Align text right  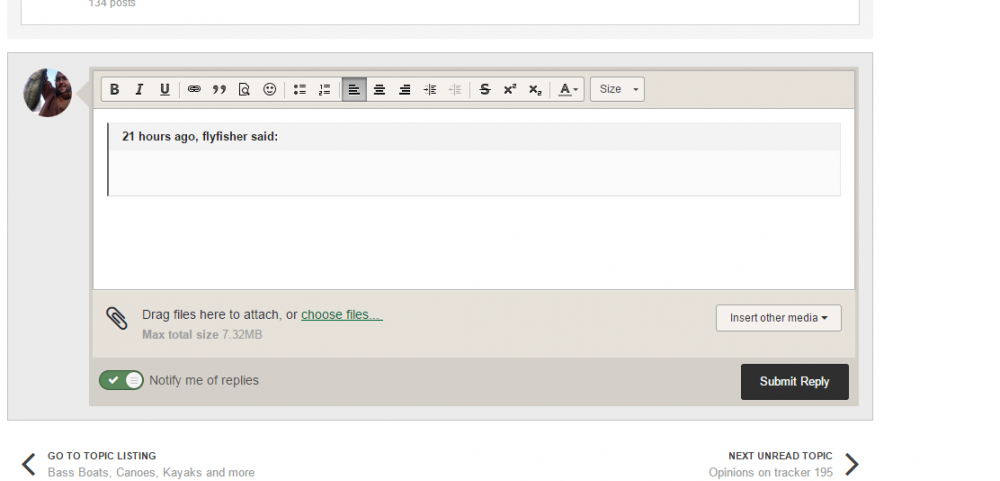pos(404,89)
